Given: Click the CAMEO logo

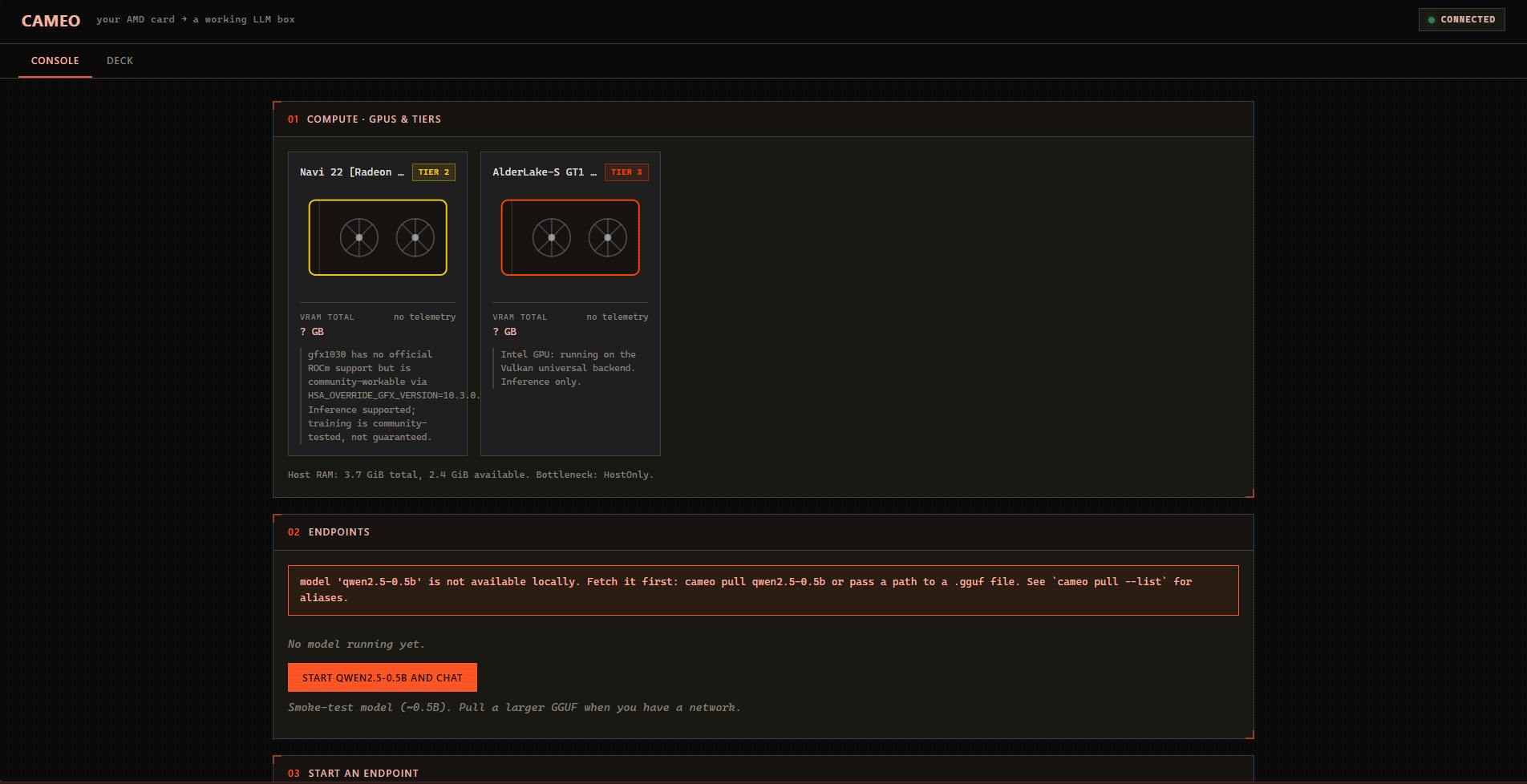Looking at the screenshot, I should [51, 21].
